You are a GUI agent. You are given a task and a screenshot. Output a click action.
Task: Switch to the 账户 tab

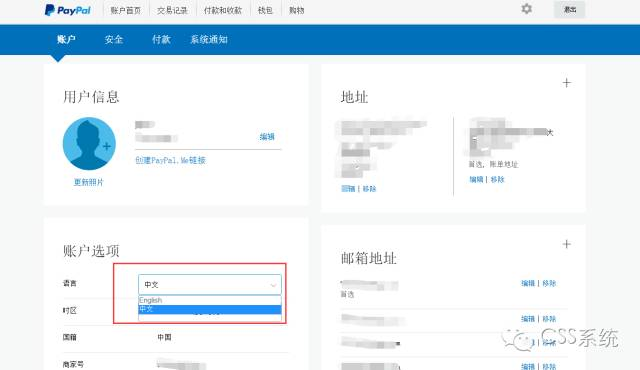(66, 40)
